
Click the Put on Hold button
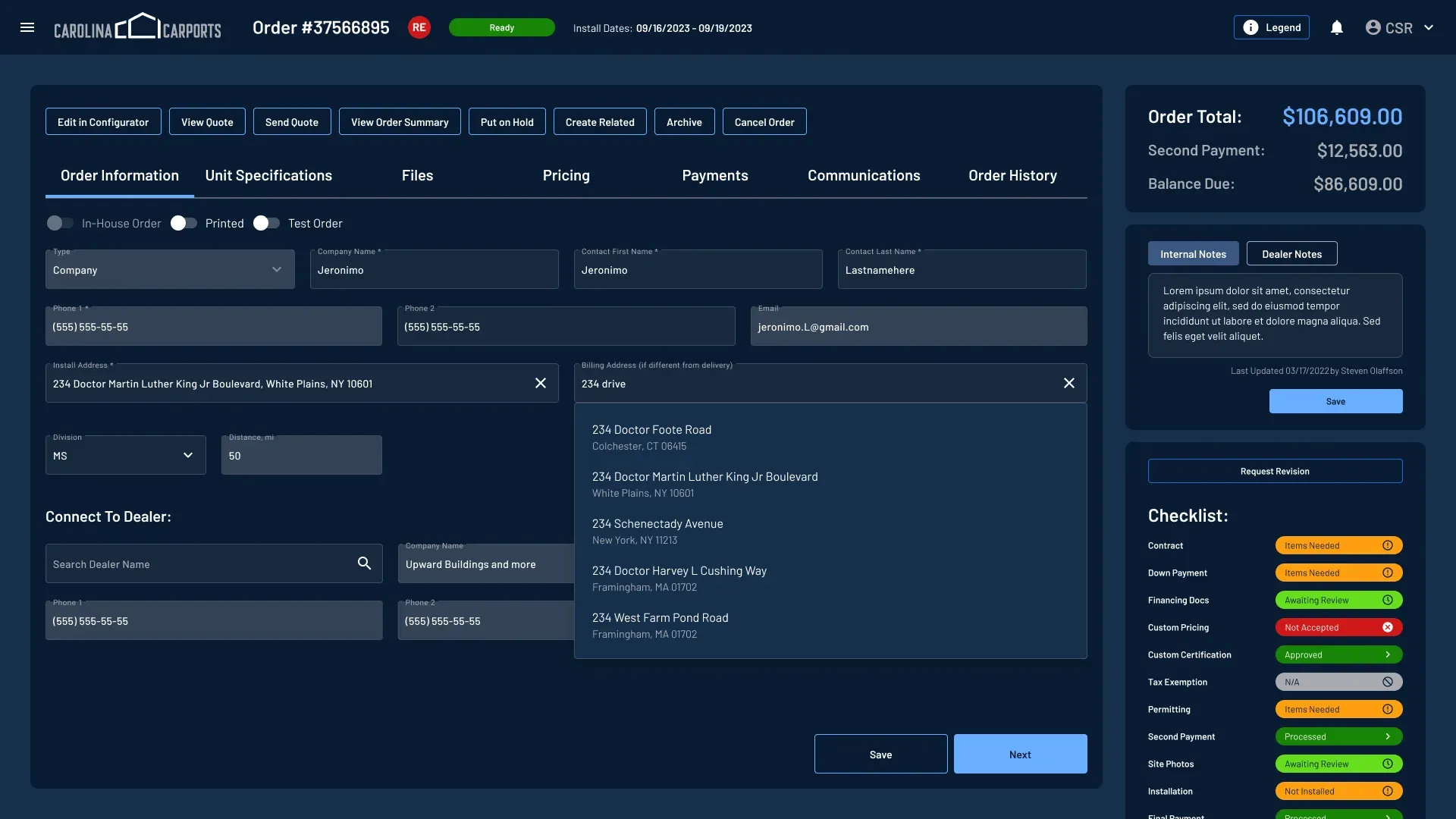pyautogui.click(x=507, y=121)
